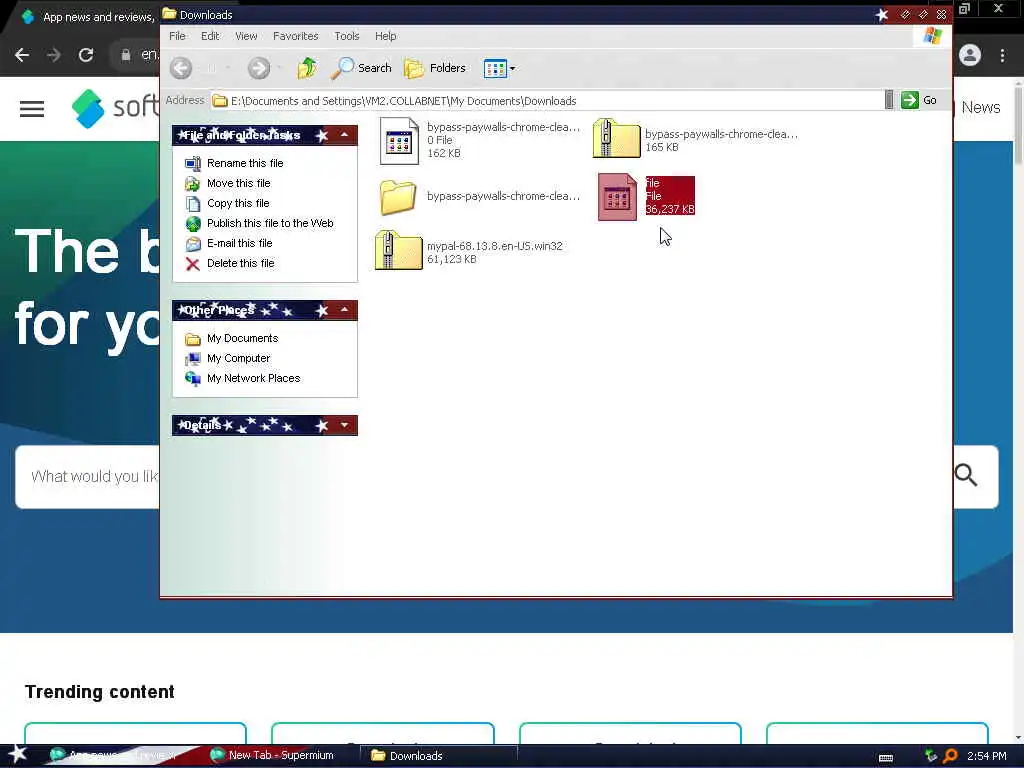Click the Forward arrow in Downloads toolbar
Image resolution: width=1024 pixels, height=768 pixels.
(259, 68)
